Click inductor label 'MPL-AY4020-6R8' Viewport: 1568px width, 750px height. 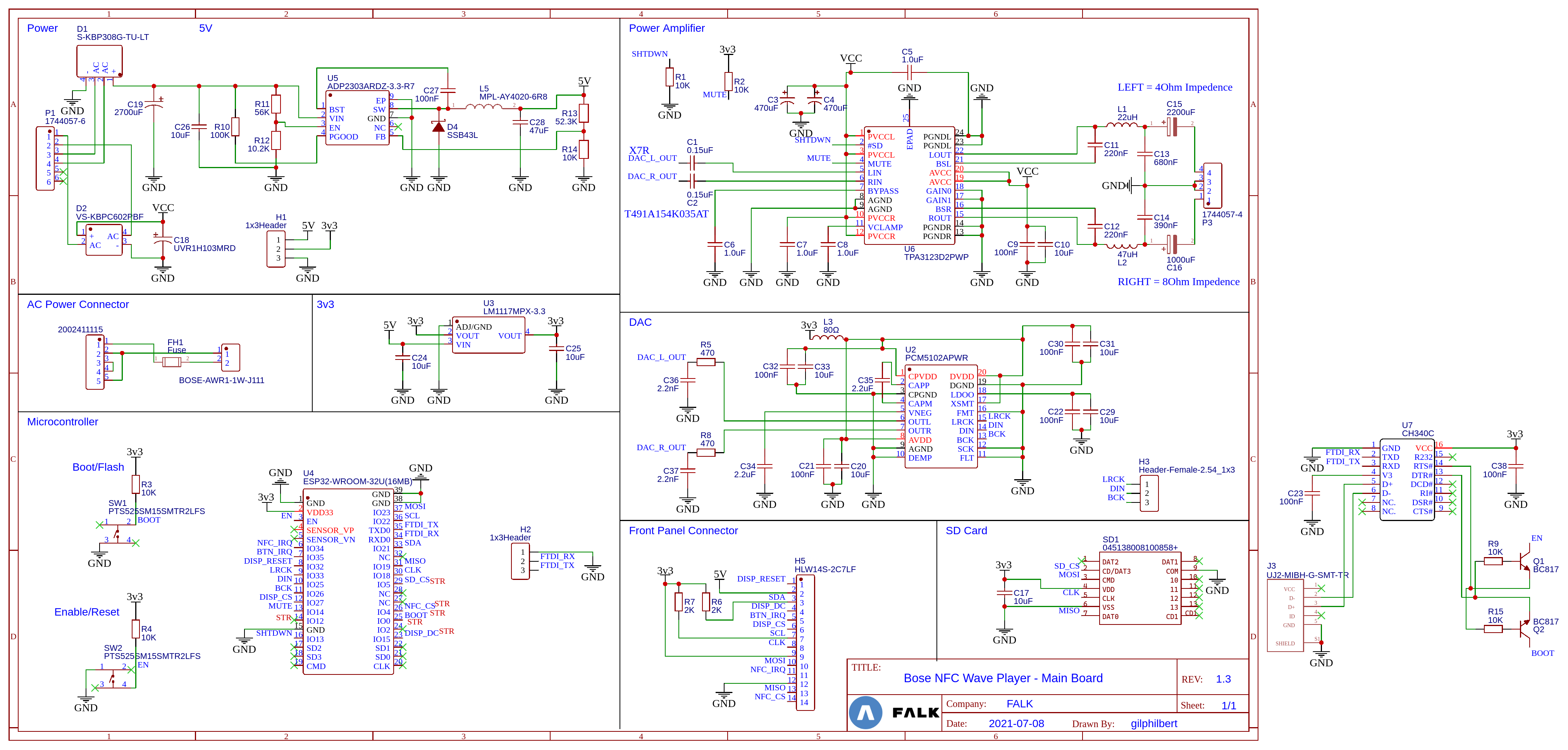(513, 97)
